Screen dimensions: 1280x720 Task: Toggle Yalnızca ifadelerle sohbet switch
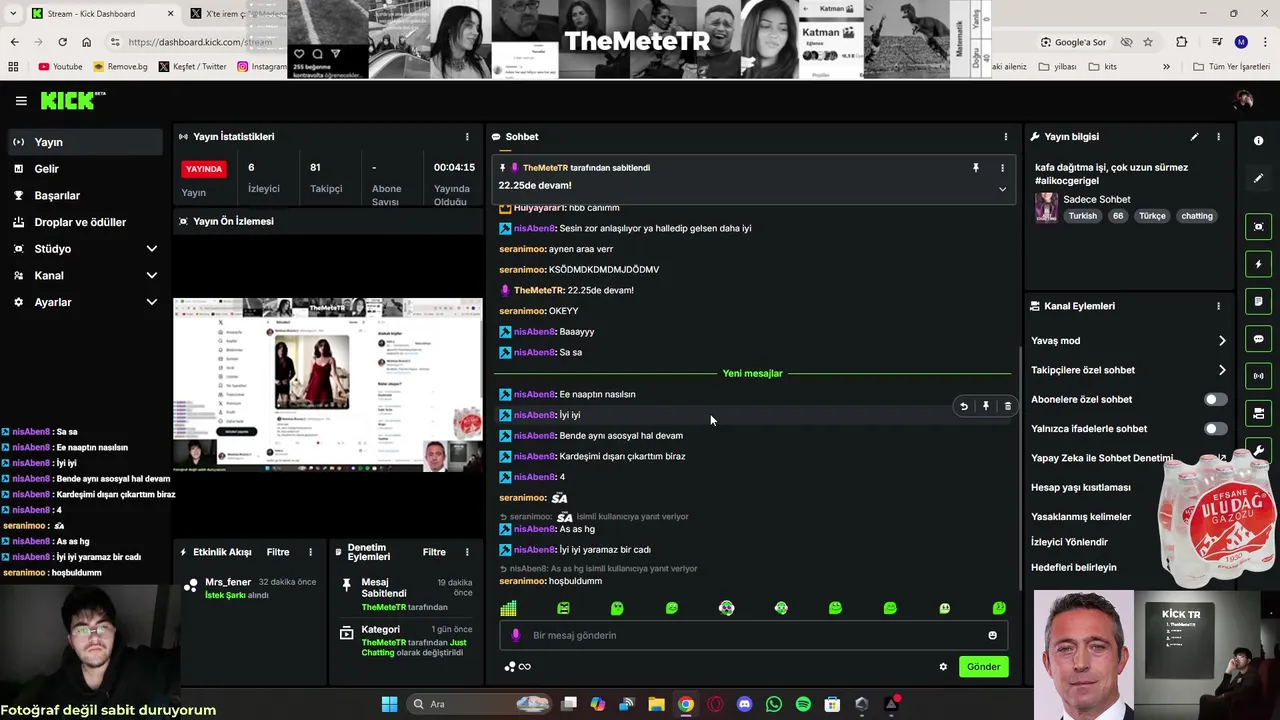pos(1215,429)
